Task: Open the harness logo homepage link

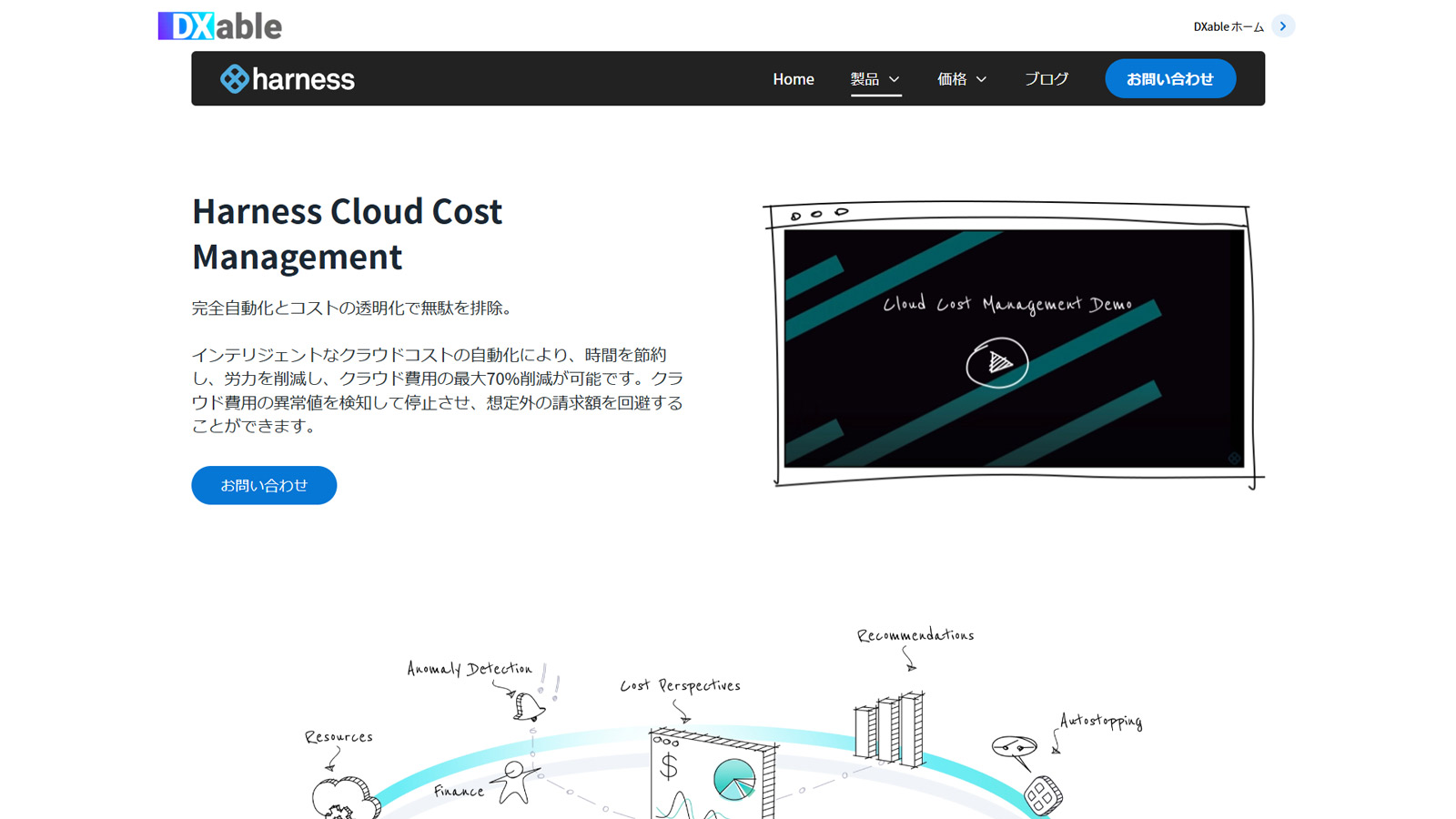Action: coord(288,79)
